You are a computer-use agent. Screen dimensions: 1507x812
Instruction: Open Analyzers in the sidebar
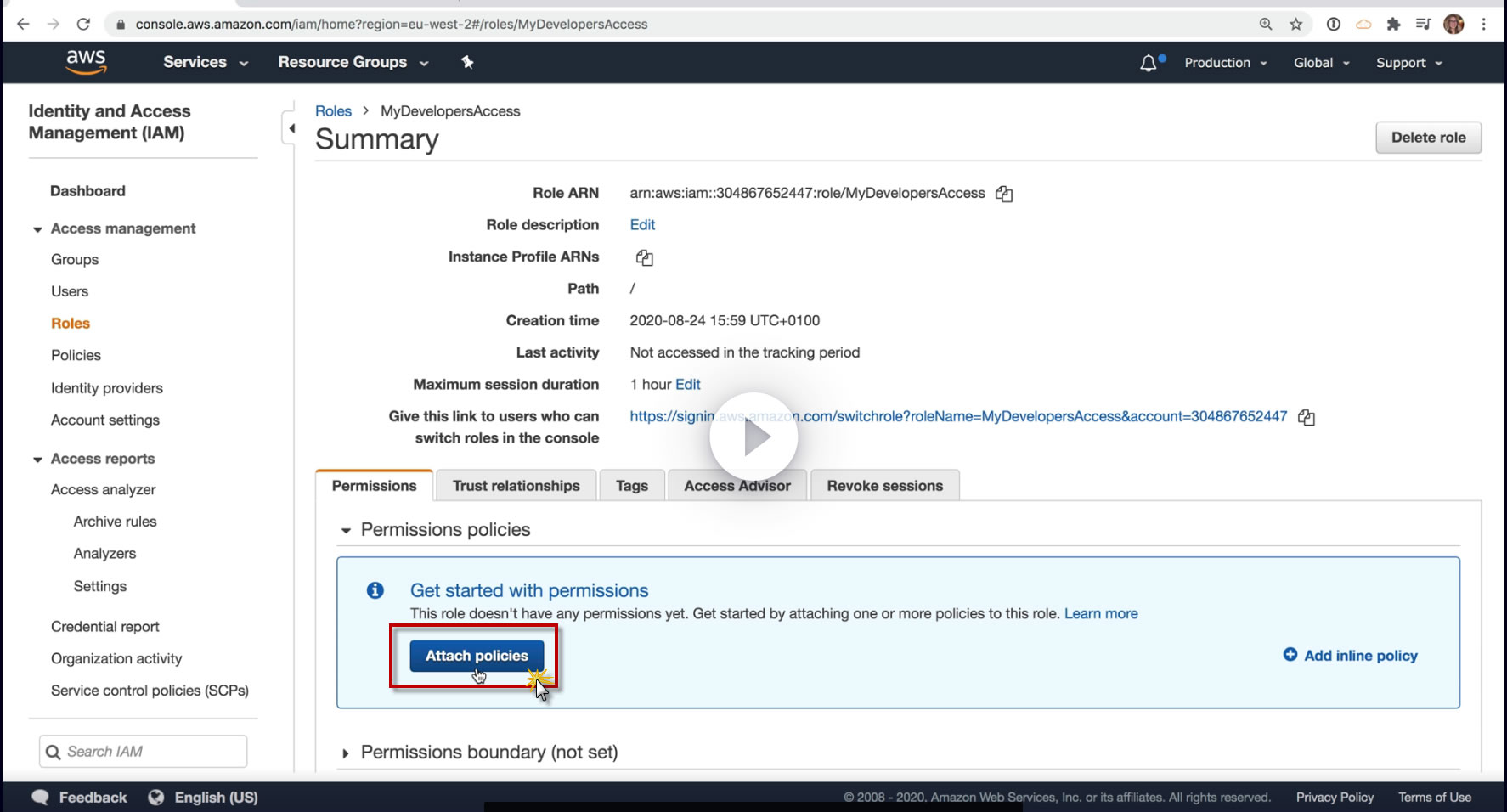[x=104, y=554]
